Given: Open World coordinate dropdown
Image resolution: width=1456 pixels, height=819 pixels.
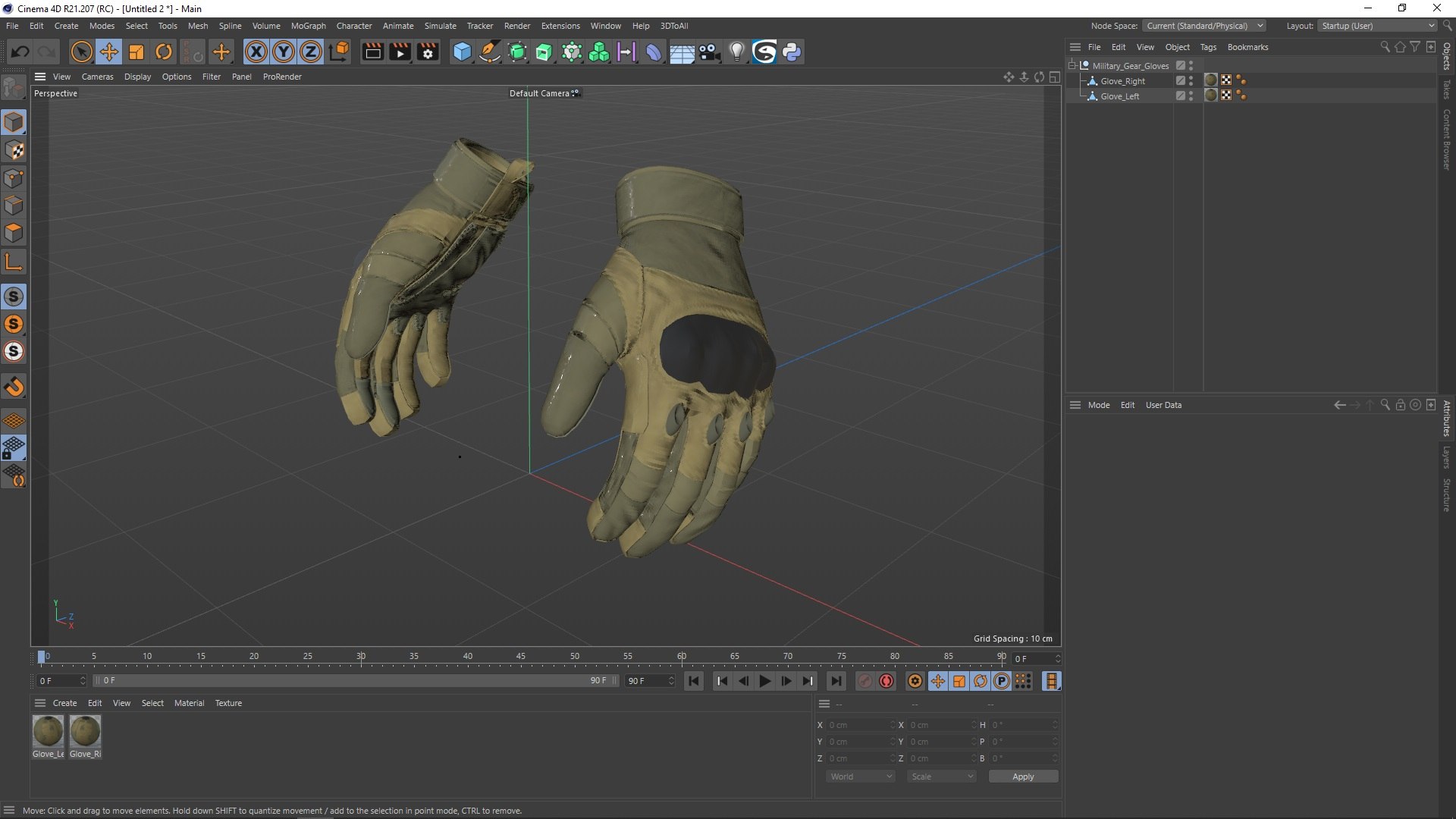Looking at the screenshot, I should click(x=860, y=777).
